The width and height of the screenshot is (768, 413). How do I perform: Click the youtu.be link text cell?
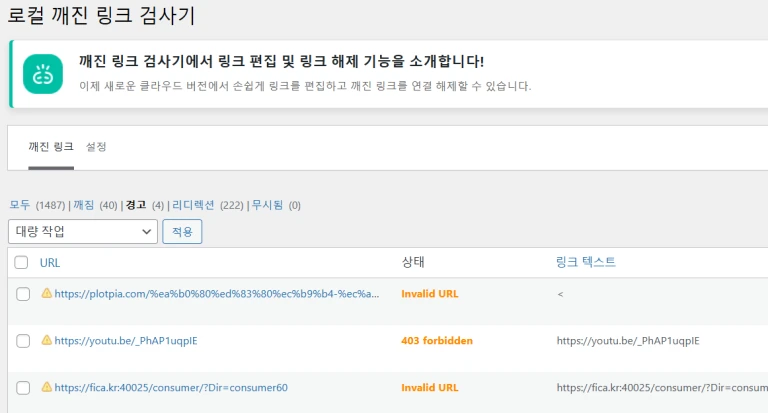click(628, 341)
